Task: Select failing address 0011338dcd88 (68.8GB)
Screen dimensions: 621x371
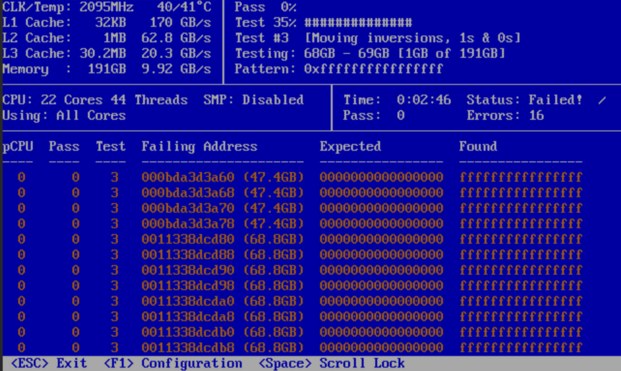Action: coord(223,254)
